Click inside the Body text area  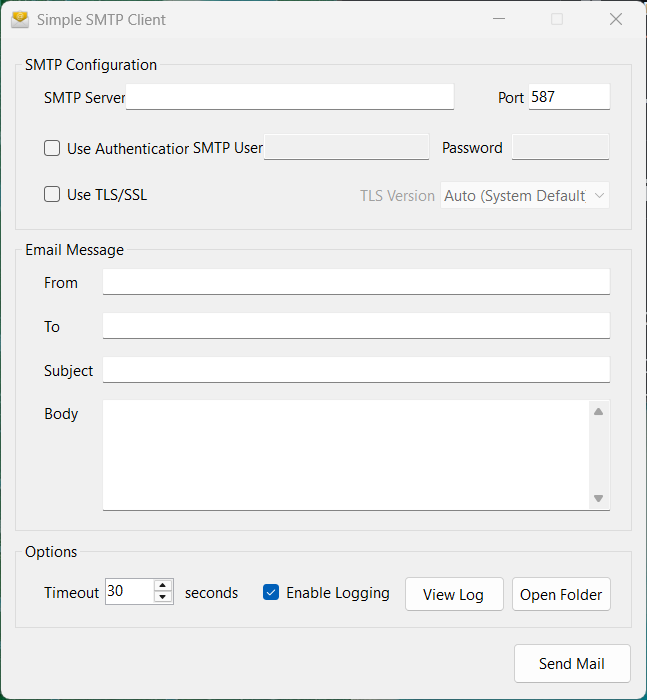click(346, 455)
